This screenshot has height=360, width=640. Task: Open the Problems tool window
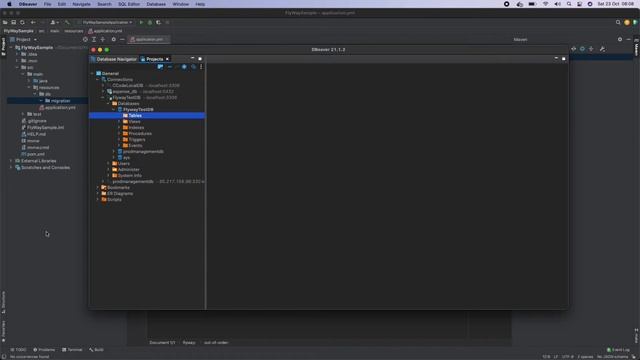44,350
